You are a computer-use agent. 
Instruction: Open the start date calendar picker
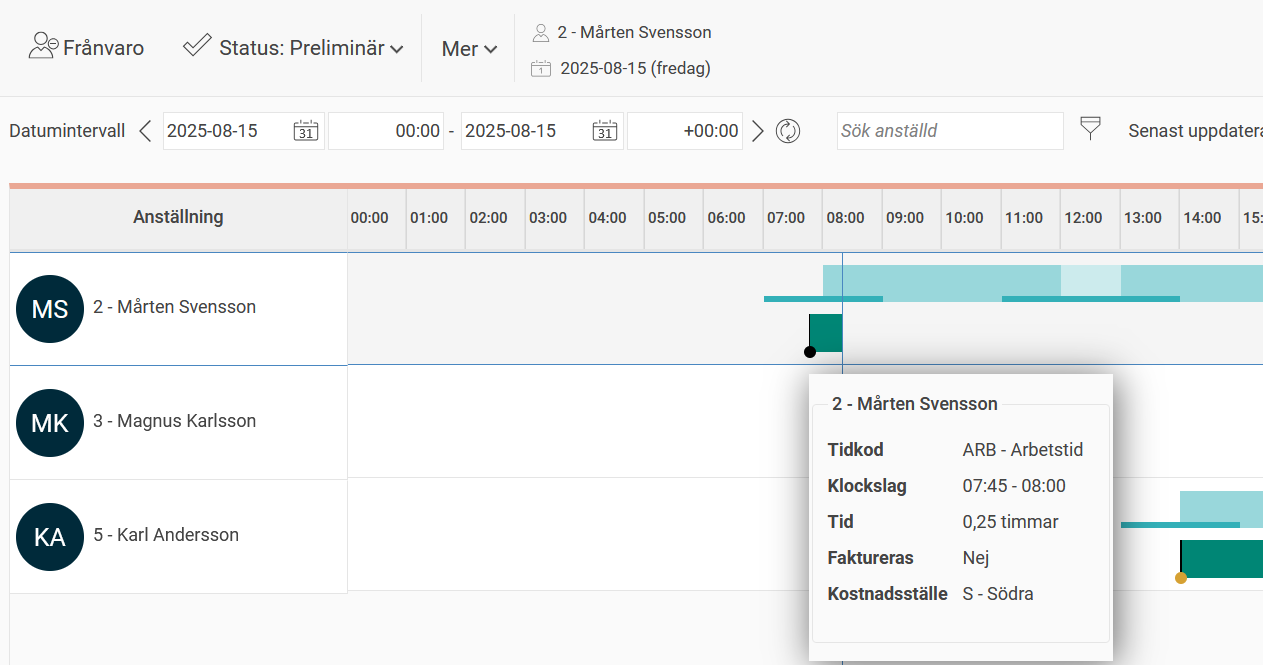pos(305,131)
